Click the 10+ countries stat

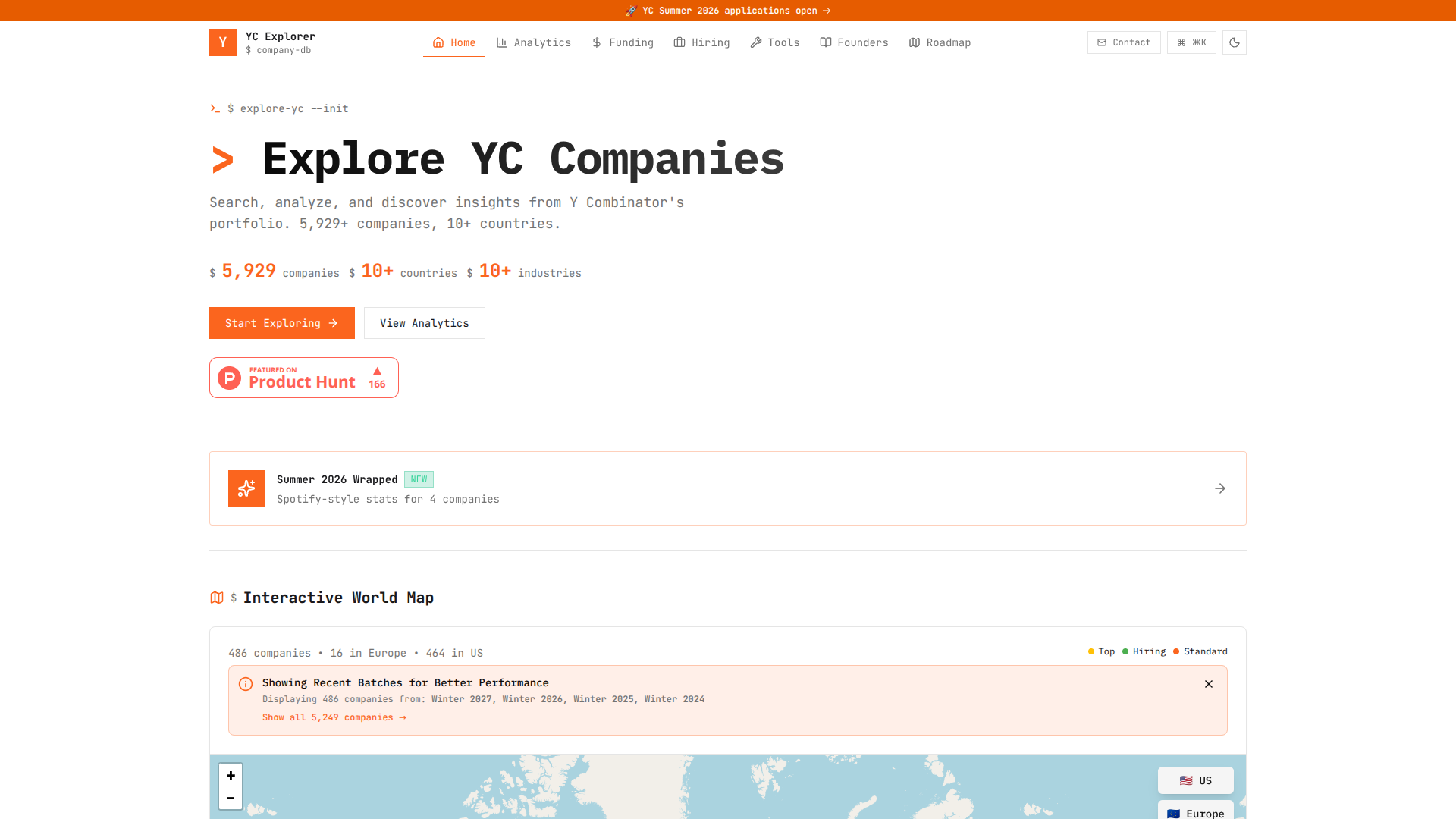[403, 271]
